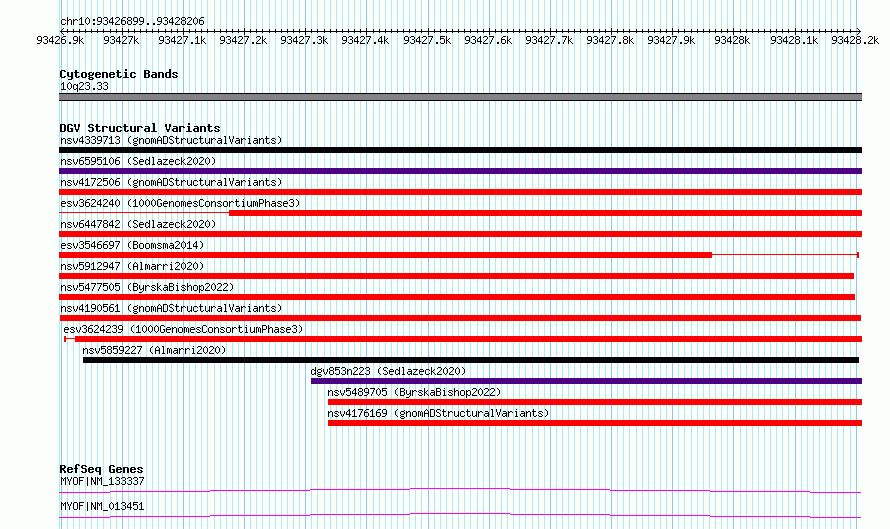Click the magenta line for MYOF|NM_013451
This screenshot has width=890, height=529.
pyautogui.click(x=460, y=515)
